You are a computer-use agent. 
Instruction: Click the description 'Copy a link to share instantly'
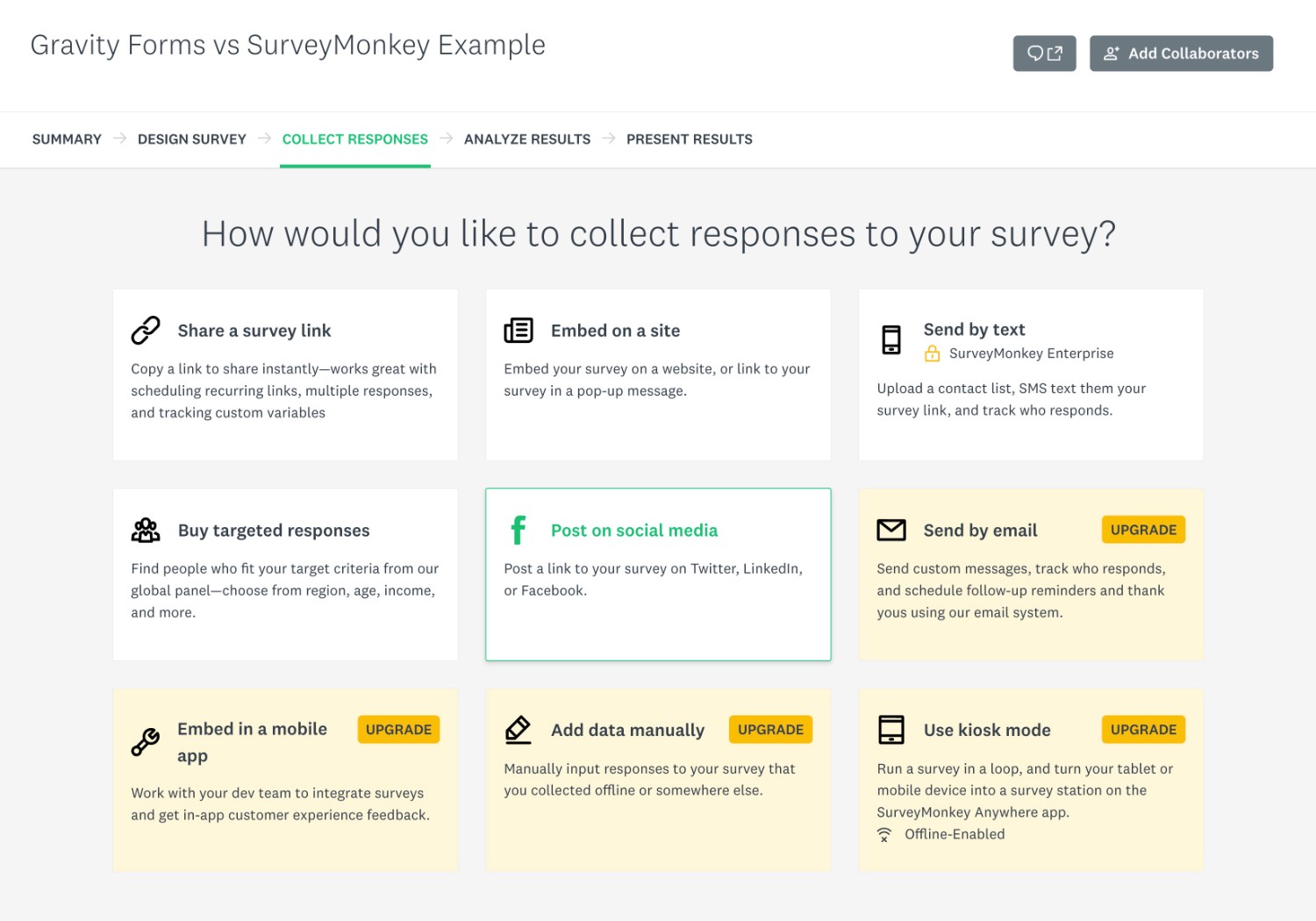[283, 391]
